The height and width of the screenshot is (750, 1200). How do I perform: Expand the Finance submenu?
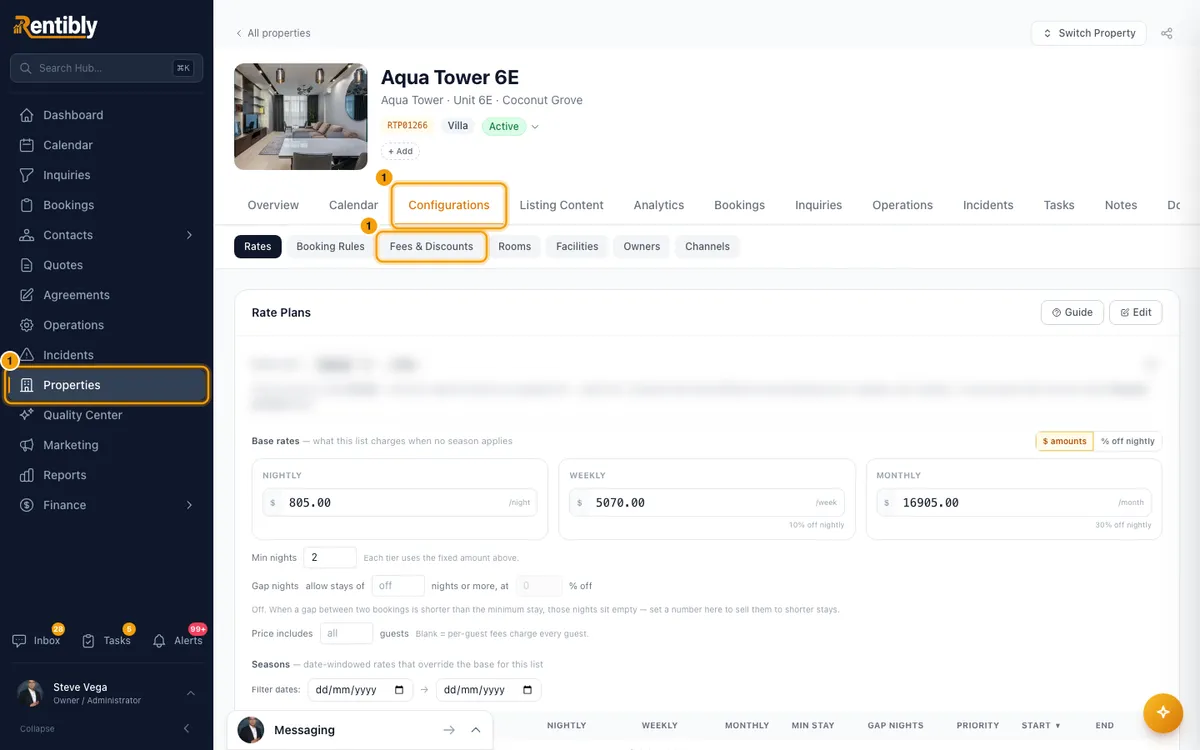pos(189,505)
